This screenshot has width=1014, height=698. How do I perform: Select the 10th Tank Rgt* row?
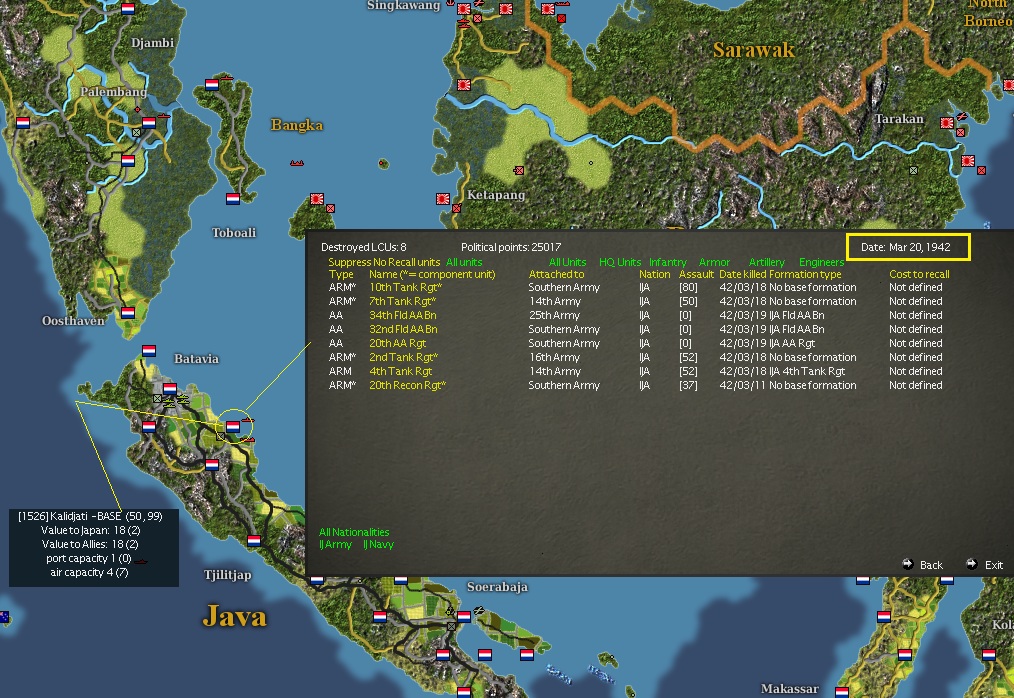coord(635,287)
